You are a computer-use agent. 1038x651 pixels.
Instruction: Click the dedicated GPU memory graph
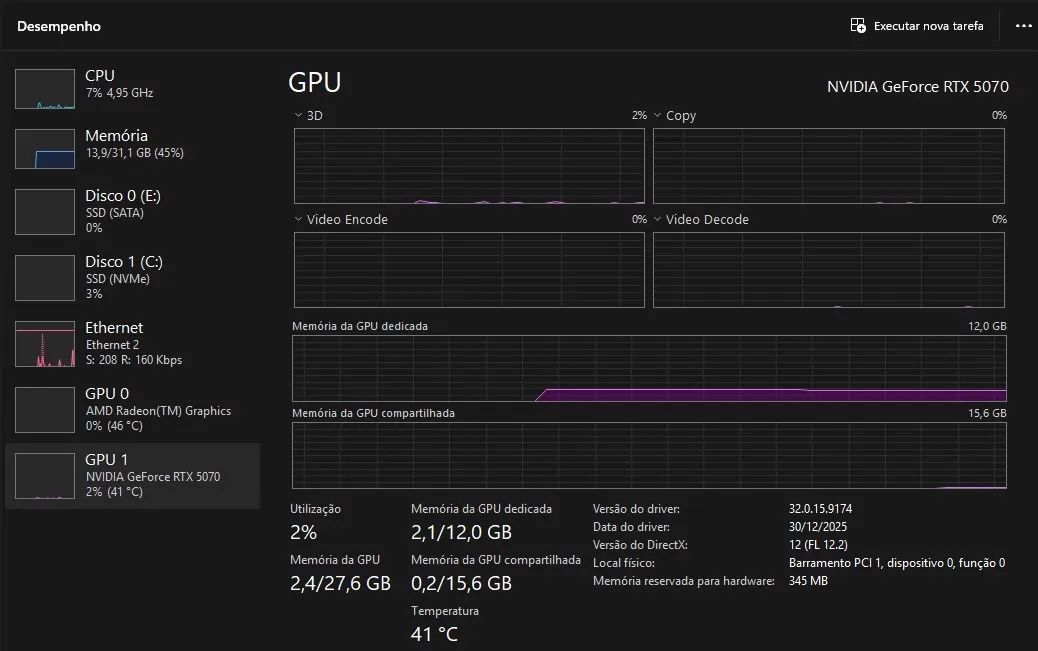[649, 369]
